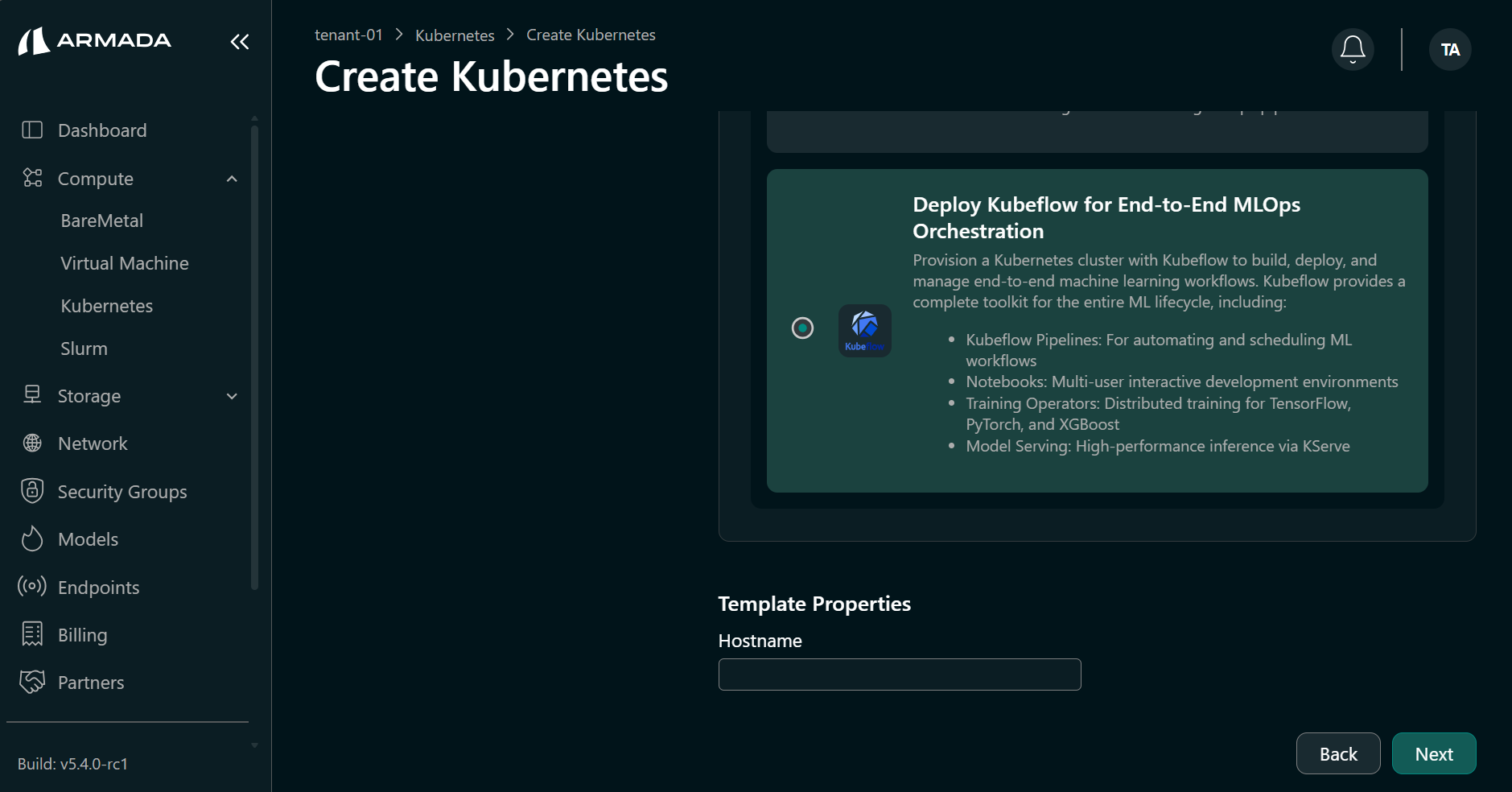Open Partners page
1512x792 pixels.
tap(91, 683)
